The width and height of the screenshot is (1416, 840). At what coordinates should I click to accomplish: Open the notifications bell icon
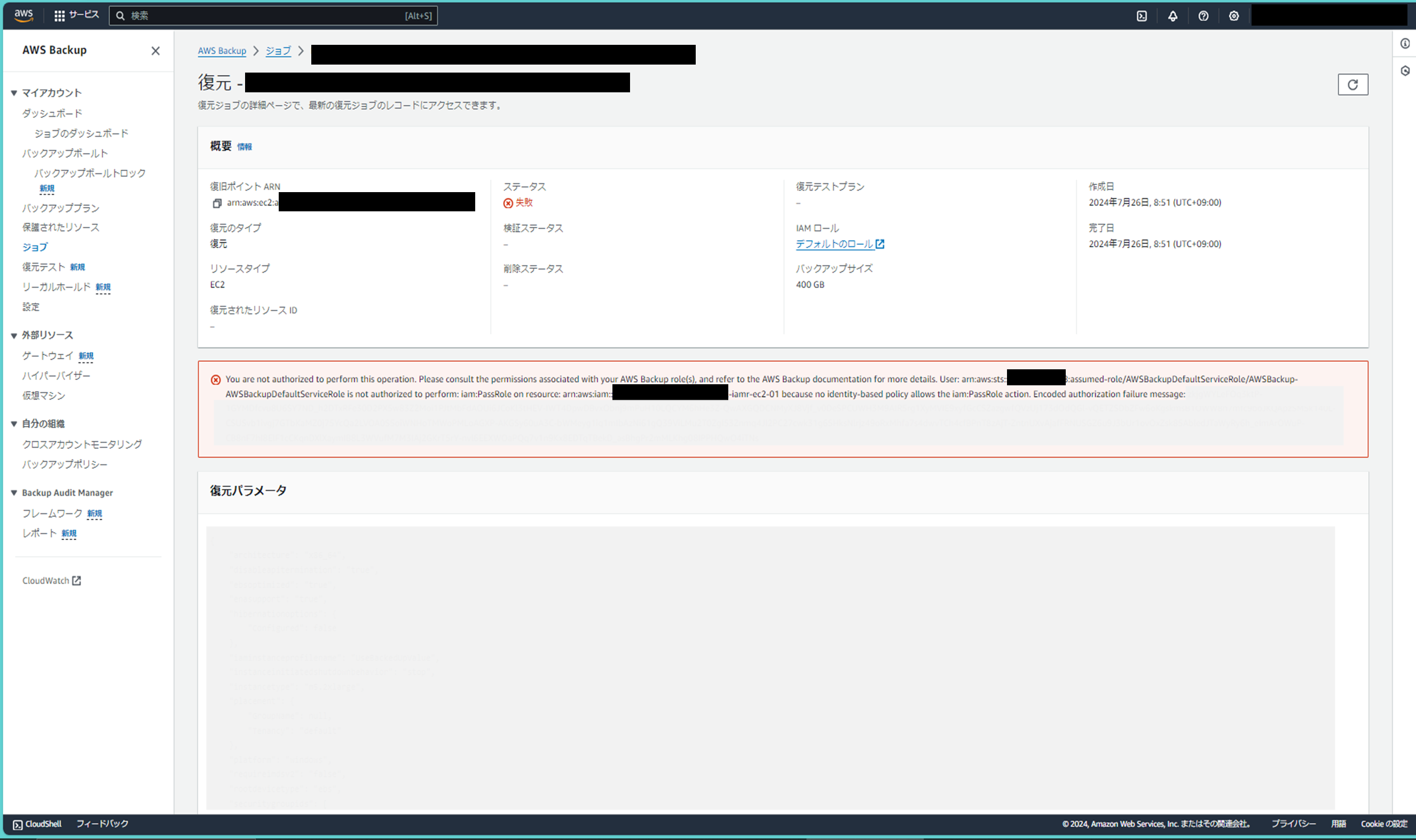tap(1173, 16)
